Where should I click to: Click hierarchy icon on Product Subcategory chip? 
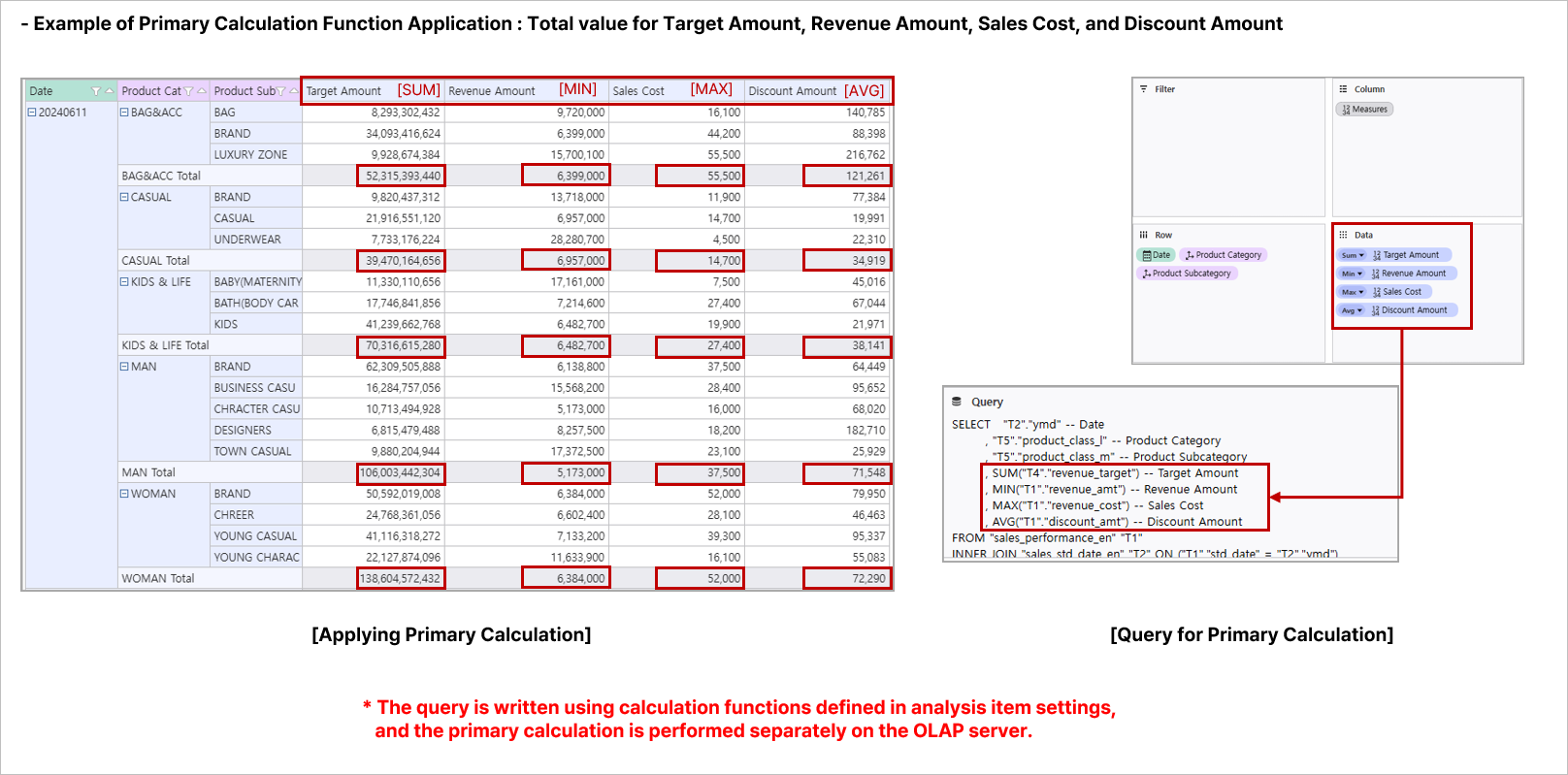coord(1147,274)
